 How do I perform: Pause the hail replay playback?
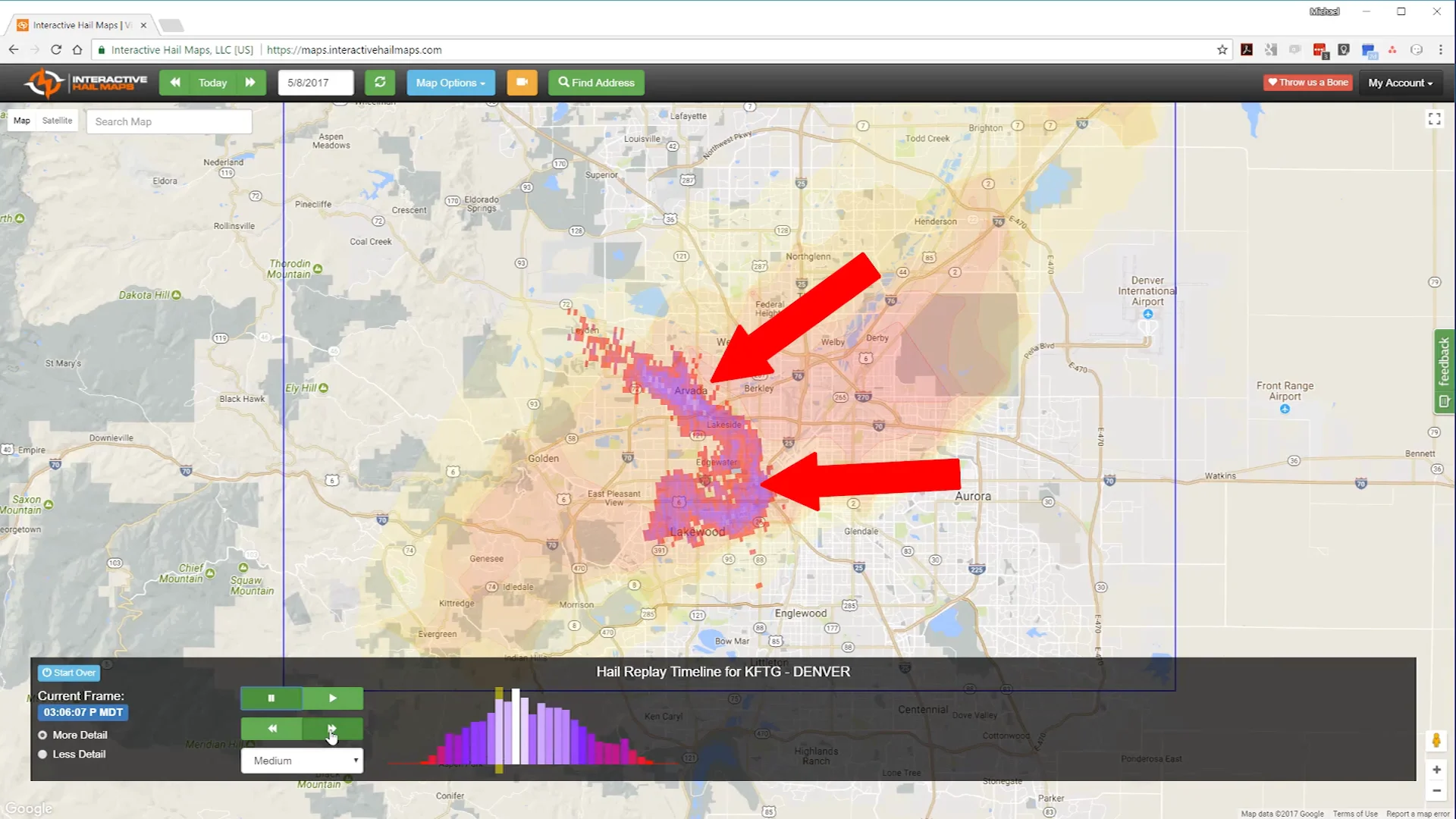(x=271, y=698)
